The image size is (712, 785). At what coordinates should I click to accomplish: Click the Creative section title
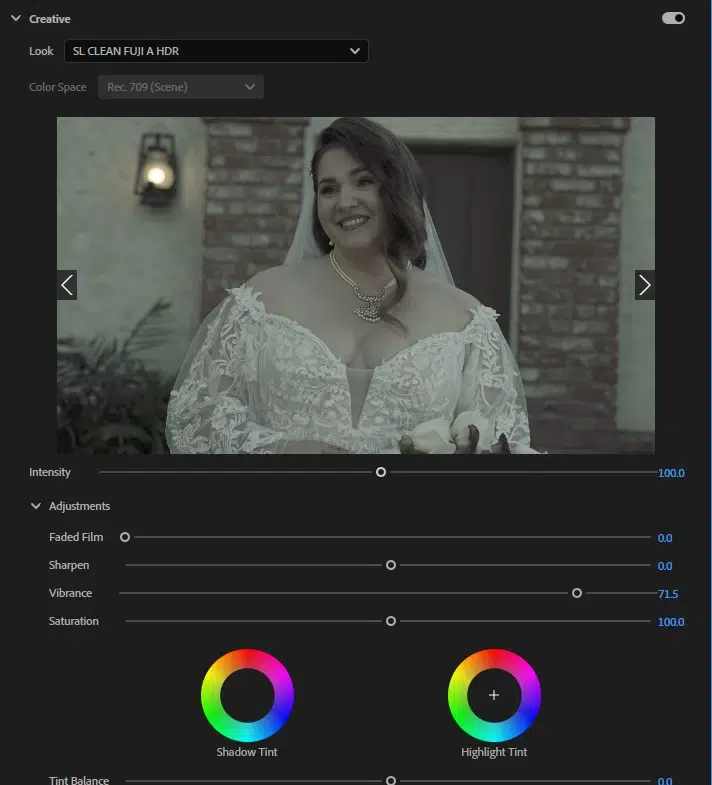(50, 19)
